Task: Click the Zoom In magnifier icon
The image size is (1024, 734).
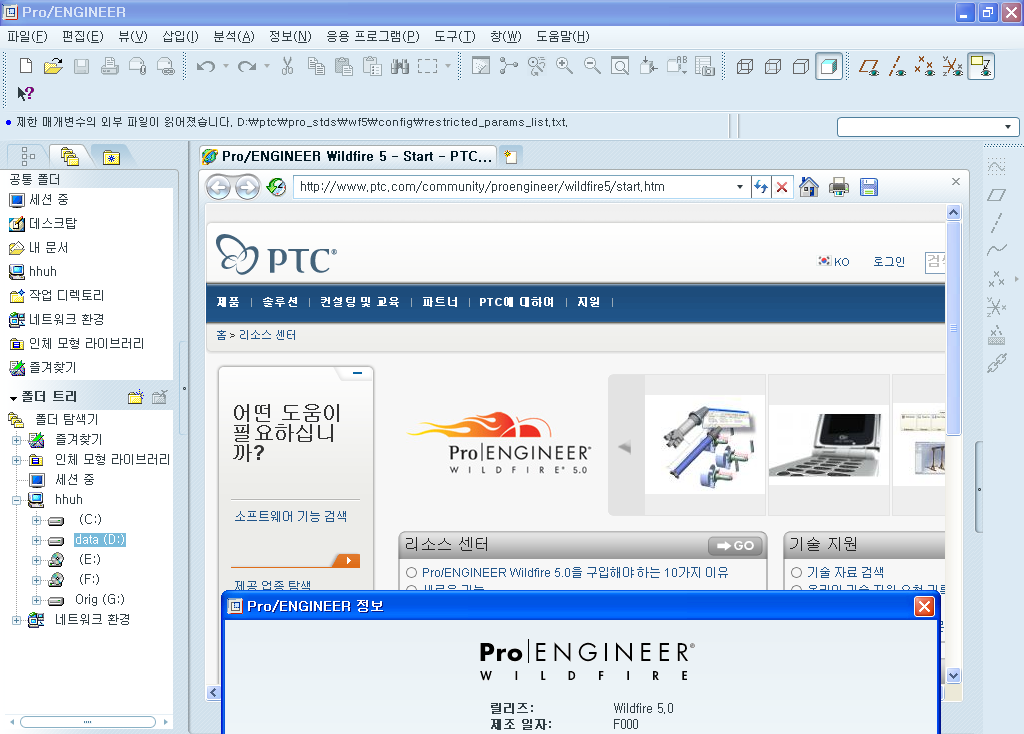Action: [564, 66]
